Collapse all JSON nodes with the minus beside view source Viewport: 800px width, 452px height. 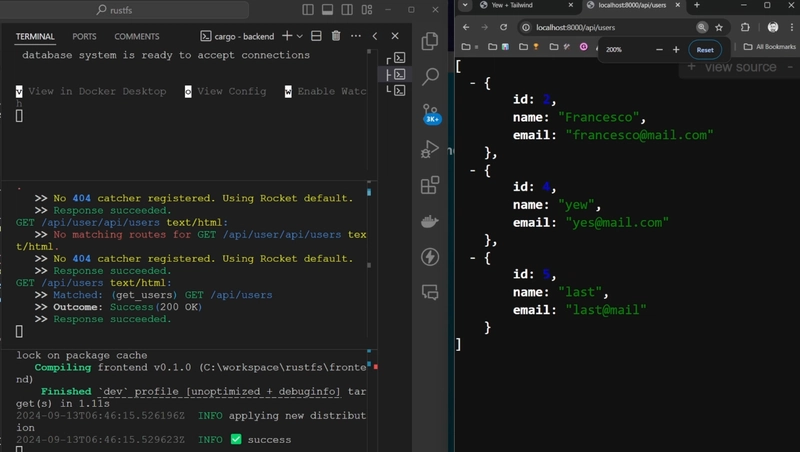790,67
